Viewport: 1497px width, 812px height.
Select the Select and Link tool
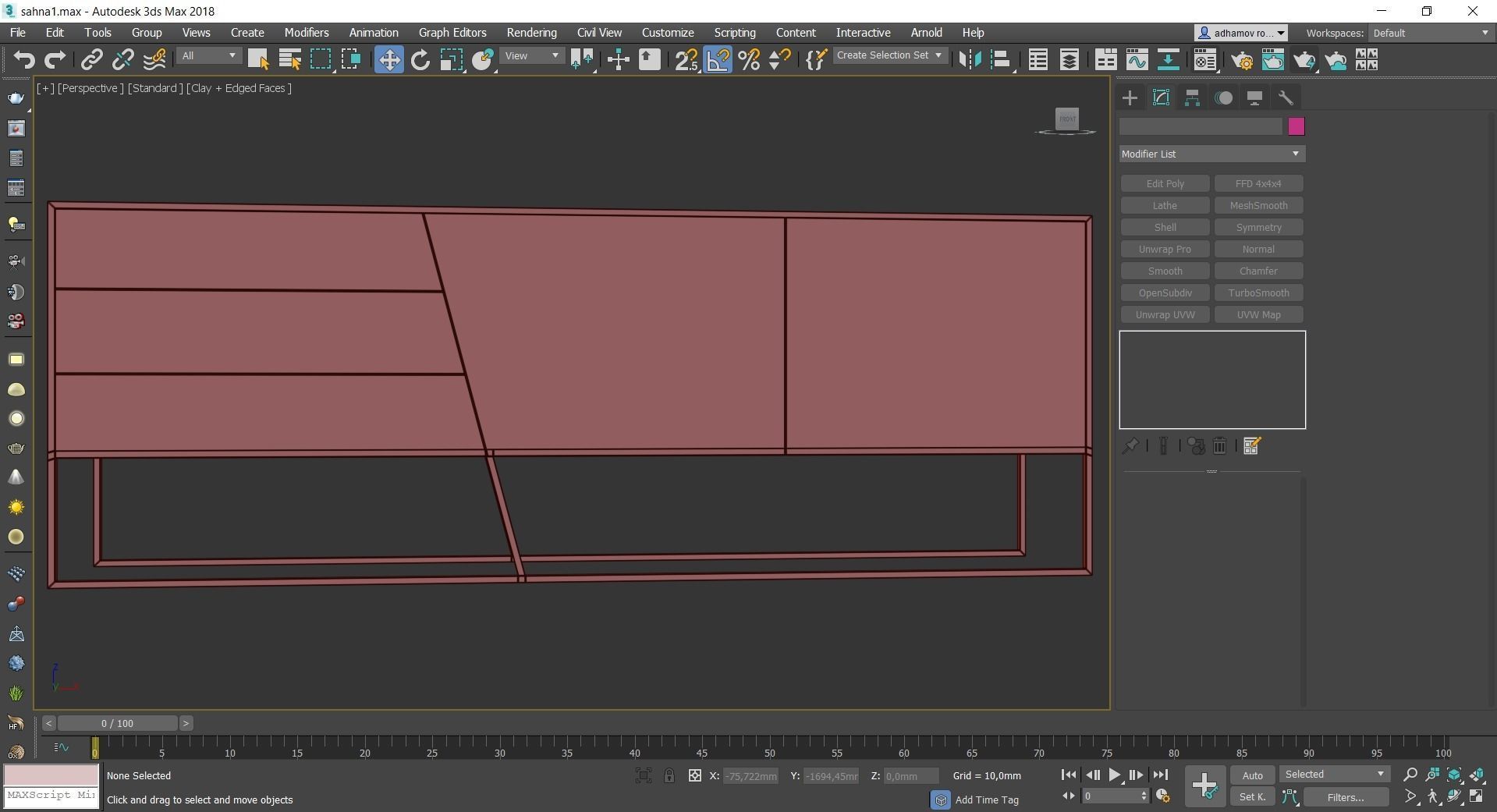click(92, 60)
